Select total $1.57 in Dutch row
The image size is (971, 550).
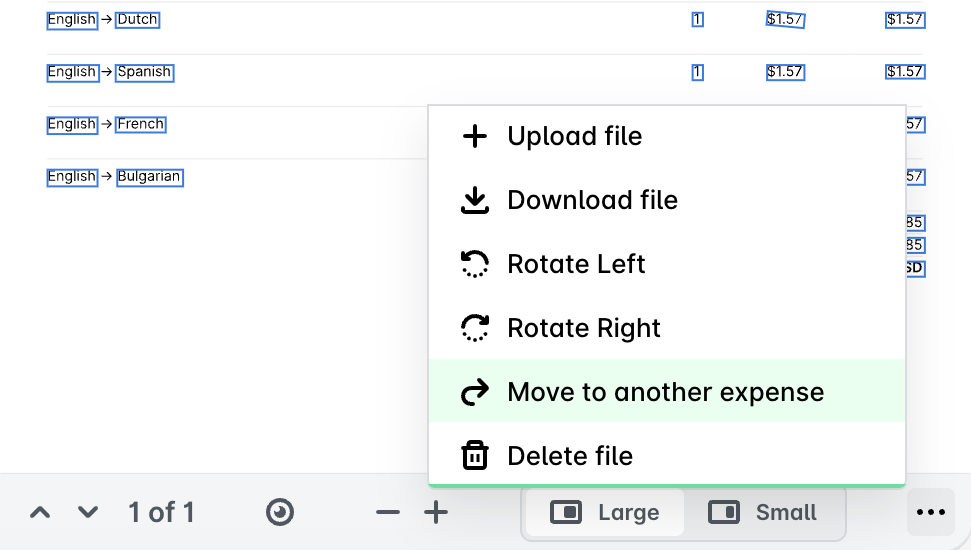905,20
